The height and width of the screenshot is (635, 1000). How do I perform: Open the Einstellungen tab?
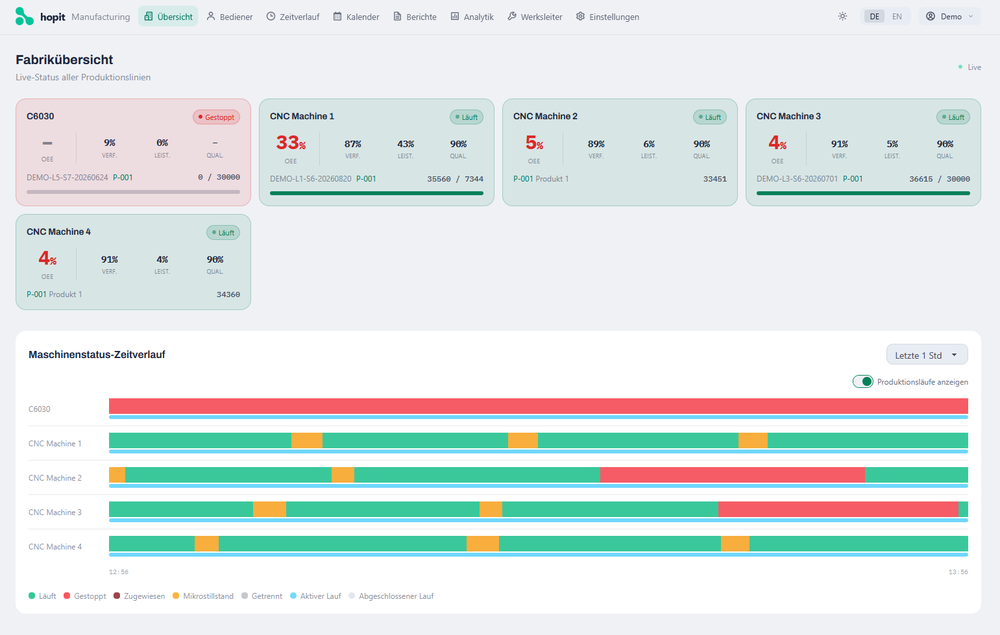tap(607, 17)
